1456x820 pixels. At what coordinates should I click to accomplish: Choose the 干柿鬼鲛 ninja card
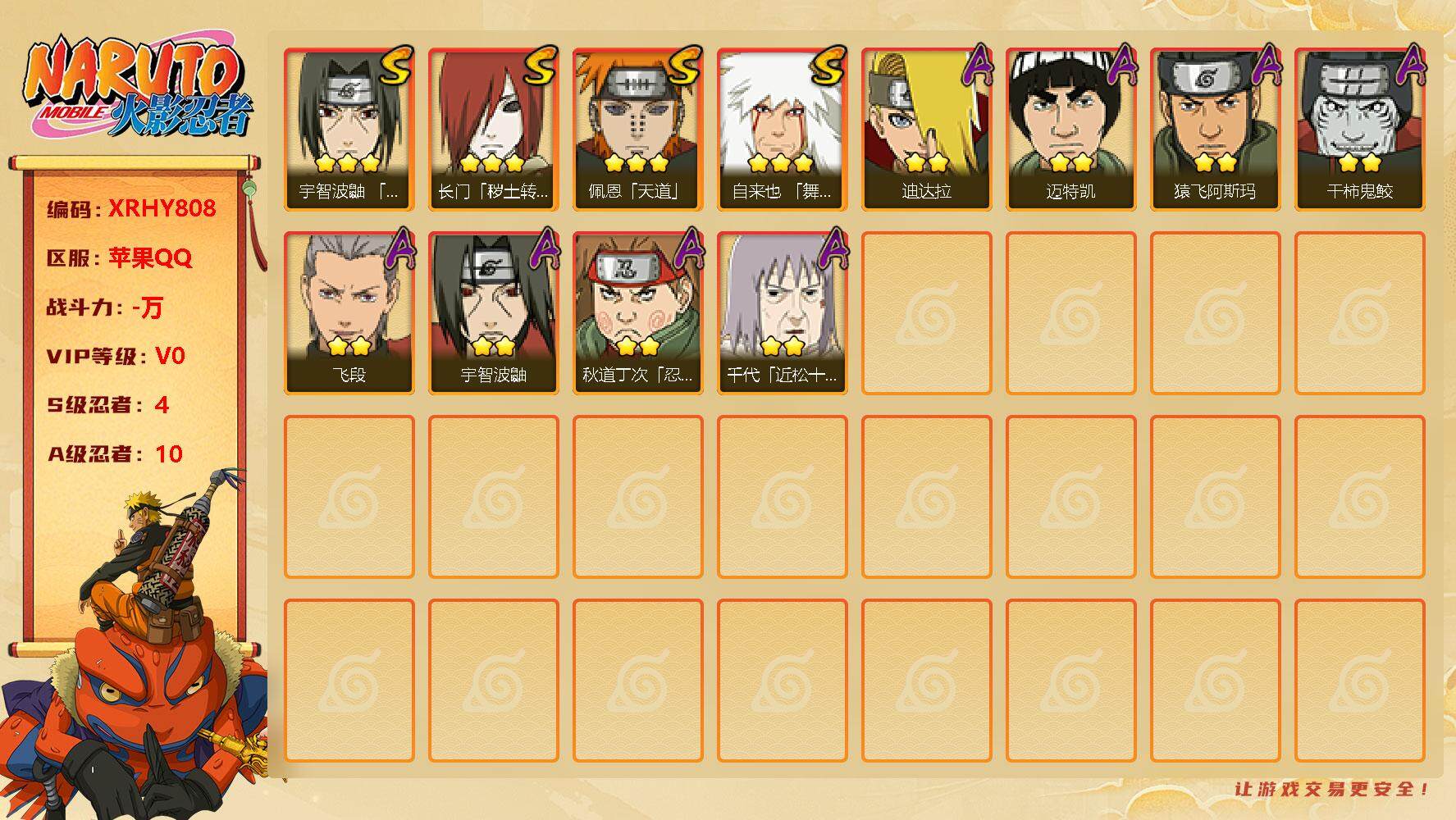pos(1359,130)
